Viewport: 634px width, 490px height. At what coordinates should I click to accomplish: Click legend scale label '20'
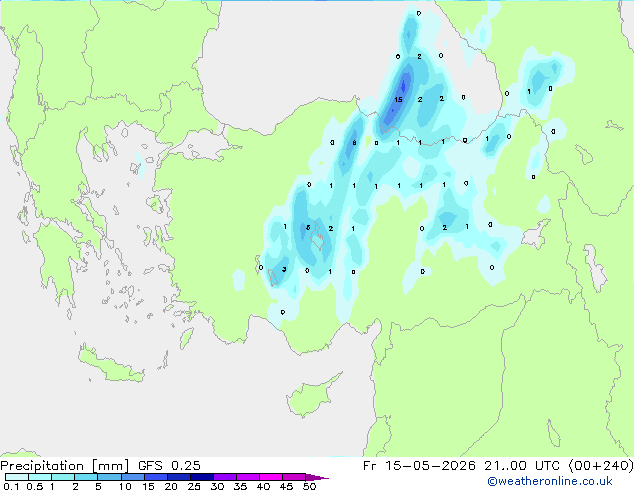(x=171, y=486)
